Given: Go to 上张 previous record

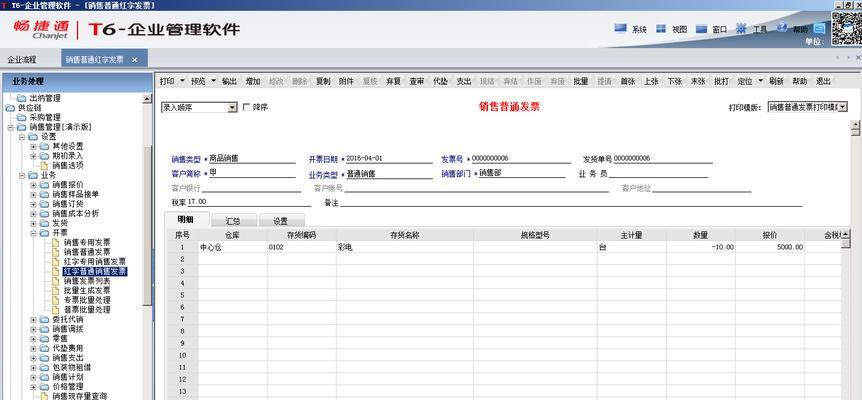Looking at the screenshot, I should 651,81.
